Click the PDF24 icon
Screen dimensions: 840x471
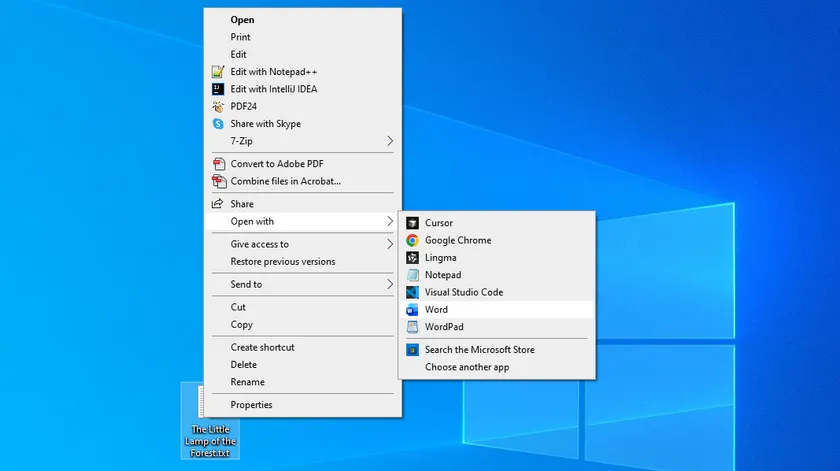[x=218, y=107]
